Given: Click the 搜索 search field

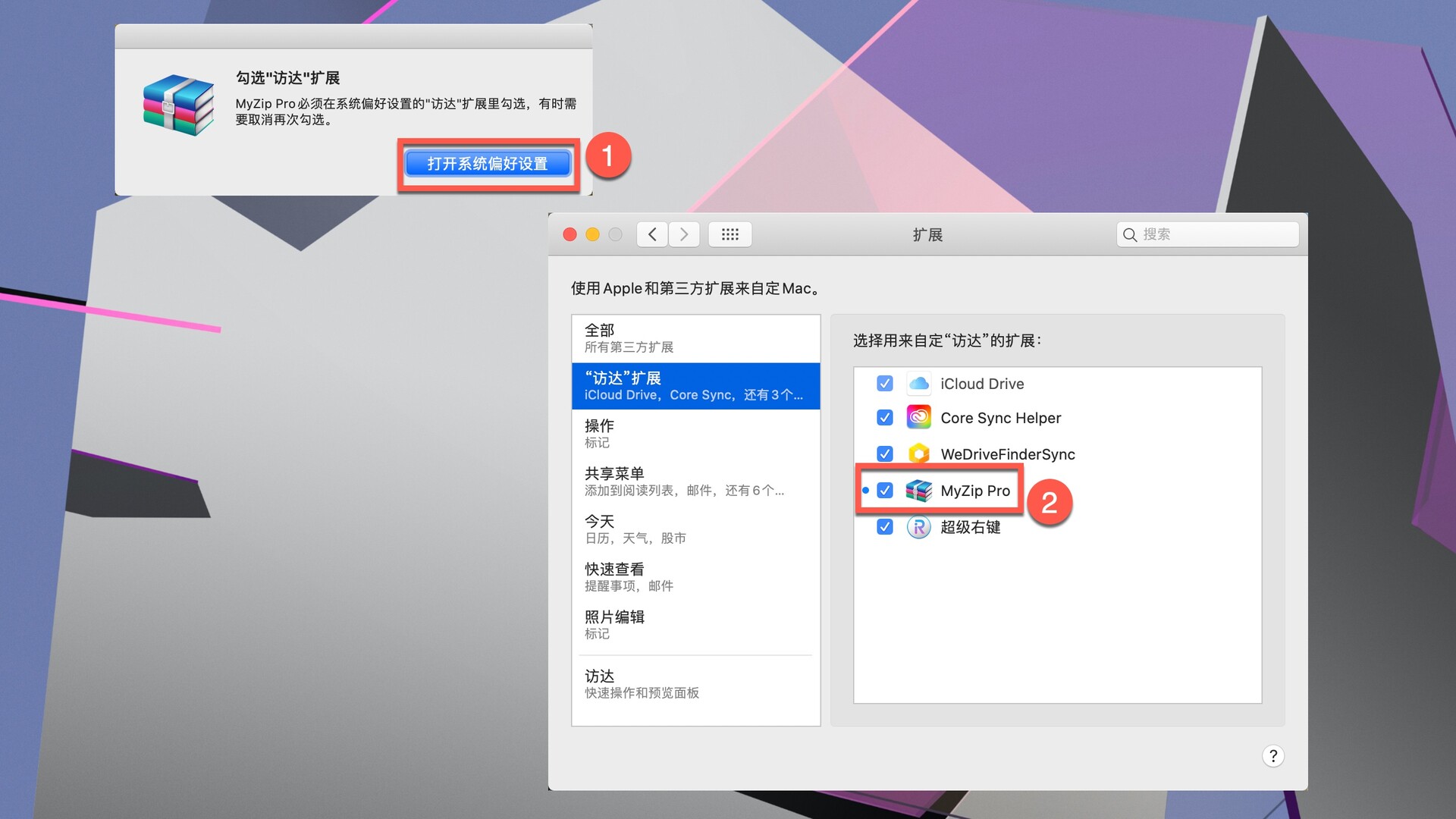Looking at the screenshot, I should (x=1208, y=234).
